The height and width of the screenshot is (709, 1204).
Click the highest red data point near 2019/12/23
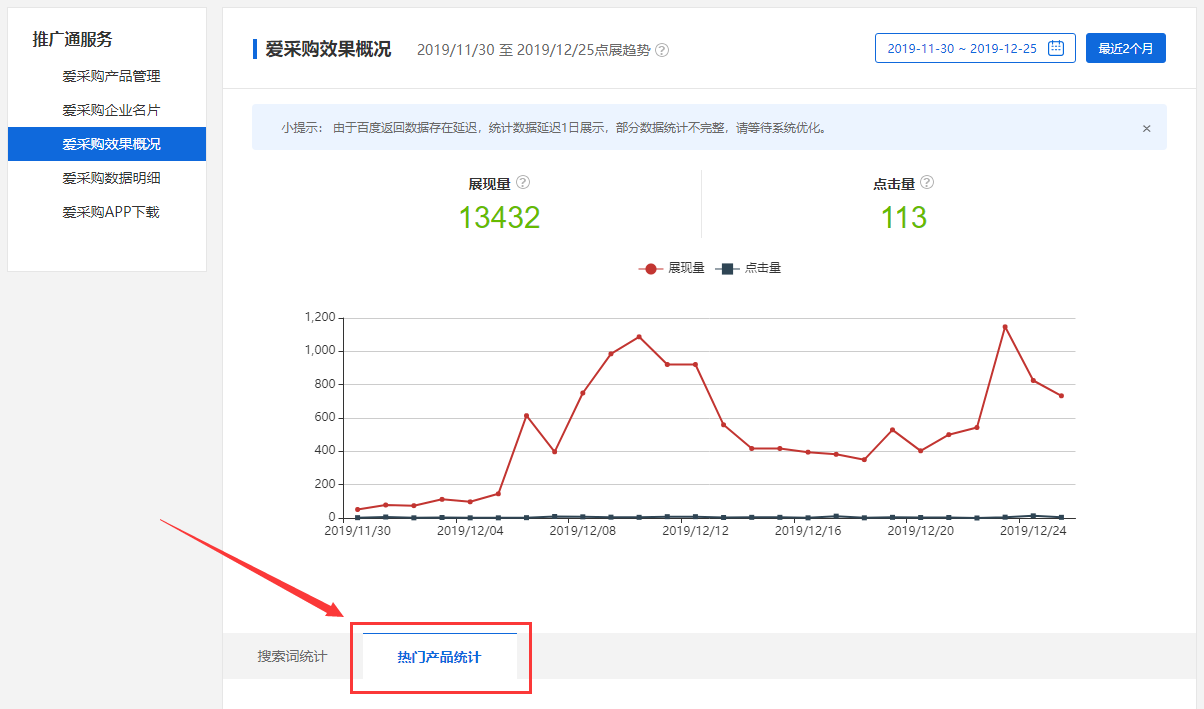pos(1005,327)
